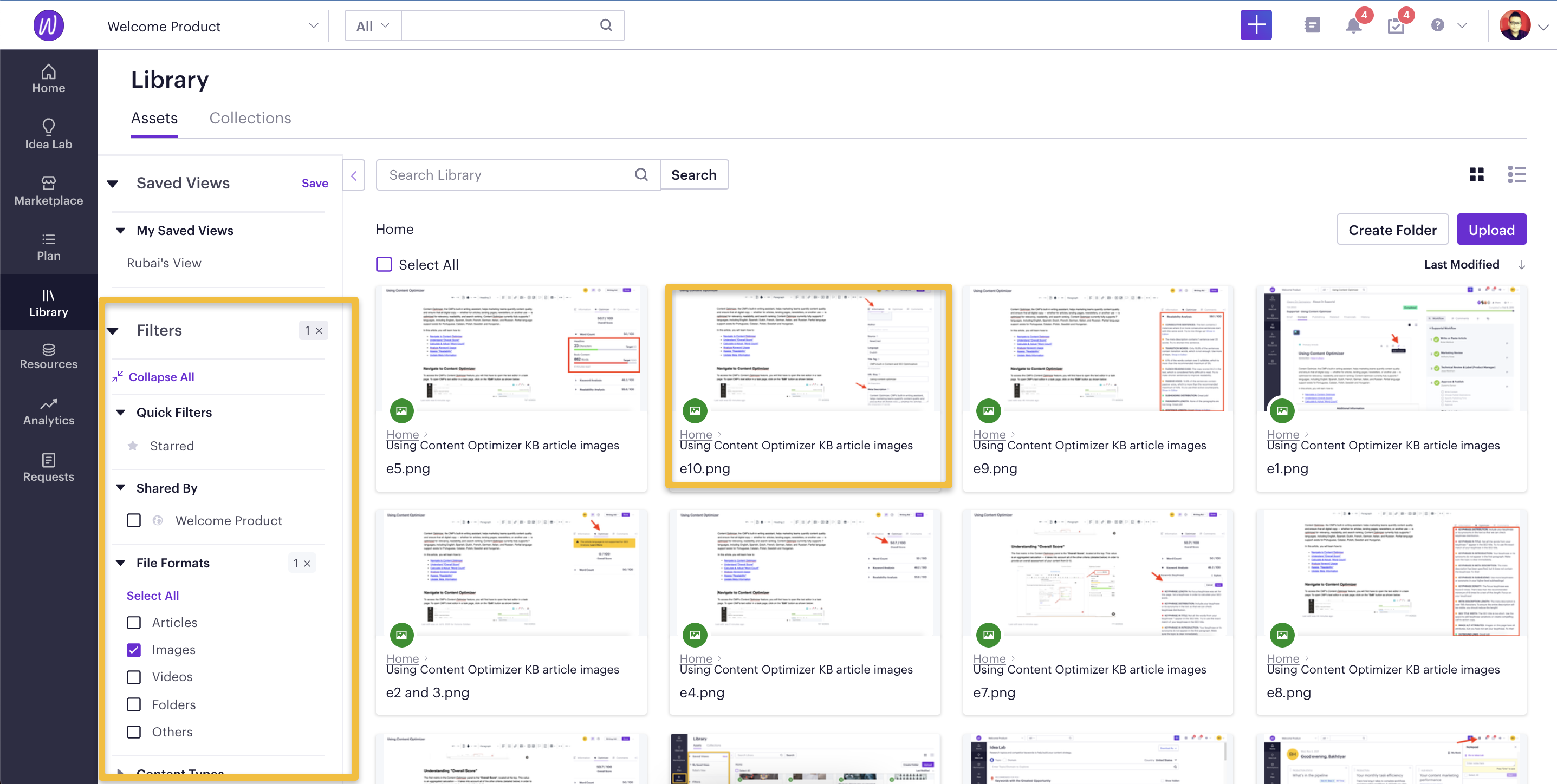Switch to list view
Viewport: 1557px width, 784px height.
pyautogui.click(x=1516, y=174)
